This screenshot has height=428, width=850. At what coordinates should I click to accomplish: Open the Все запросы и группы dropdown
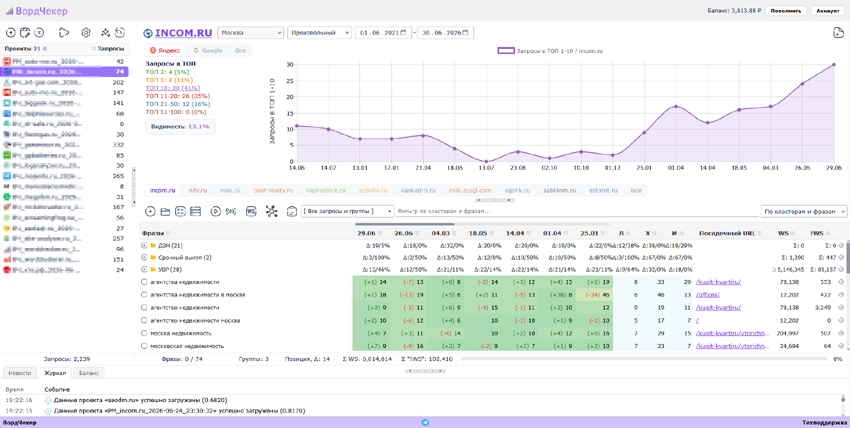(x=347, y=211)
